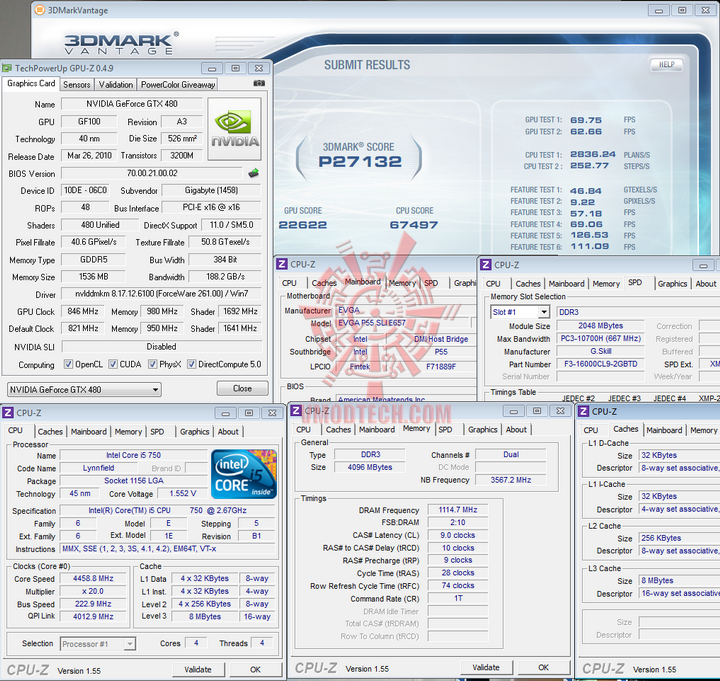
Task: Click the Subvendor value Gigabyte (1458)
Action: point(211,190)
